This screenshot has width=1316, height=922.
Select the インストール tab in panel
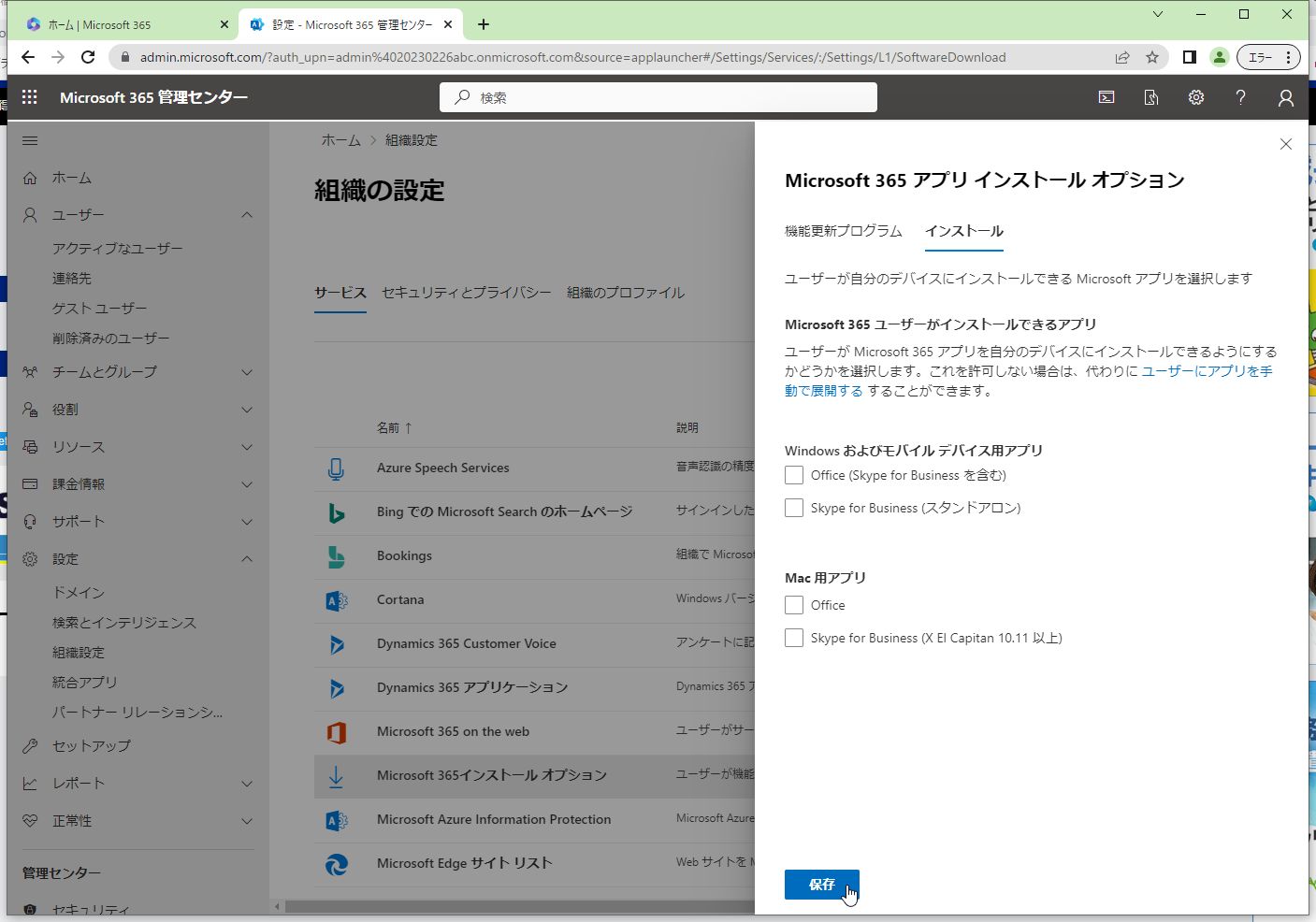[x=964, y=231]
